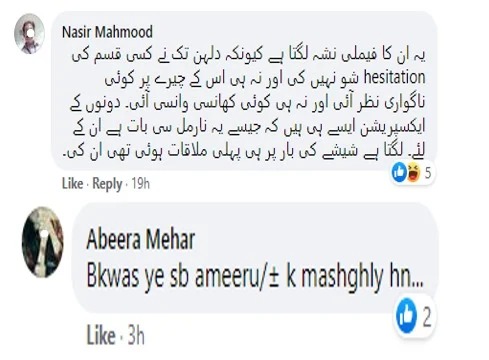Click the thumbs-up icon beside count 2
Image resolution: width=489 pixels, height=360 pixels.
pyautogui.click(x=407, y=316)
